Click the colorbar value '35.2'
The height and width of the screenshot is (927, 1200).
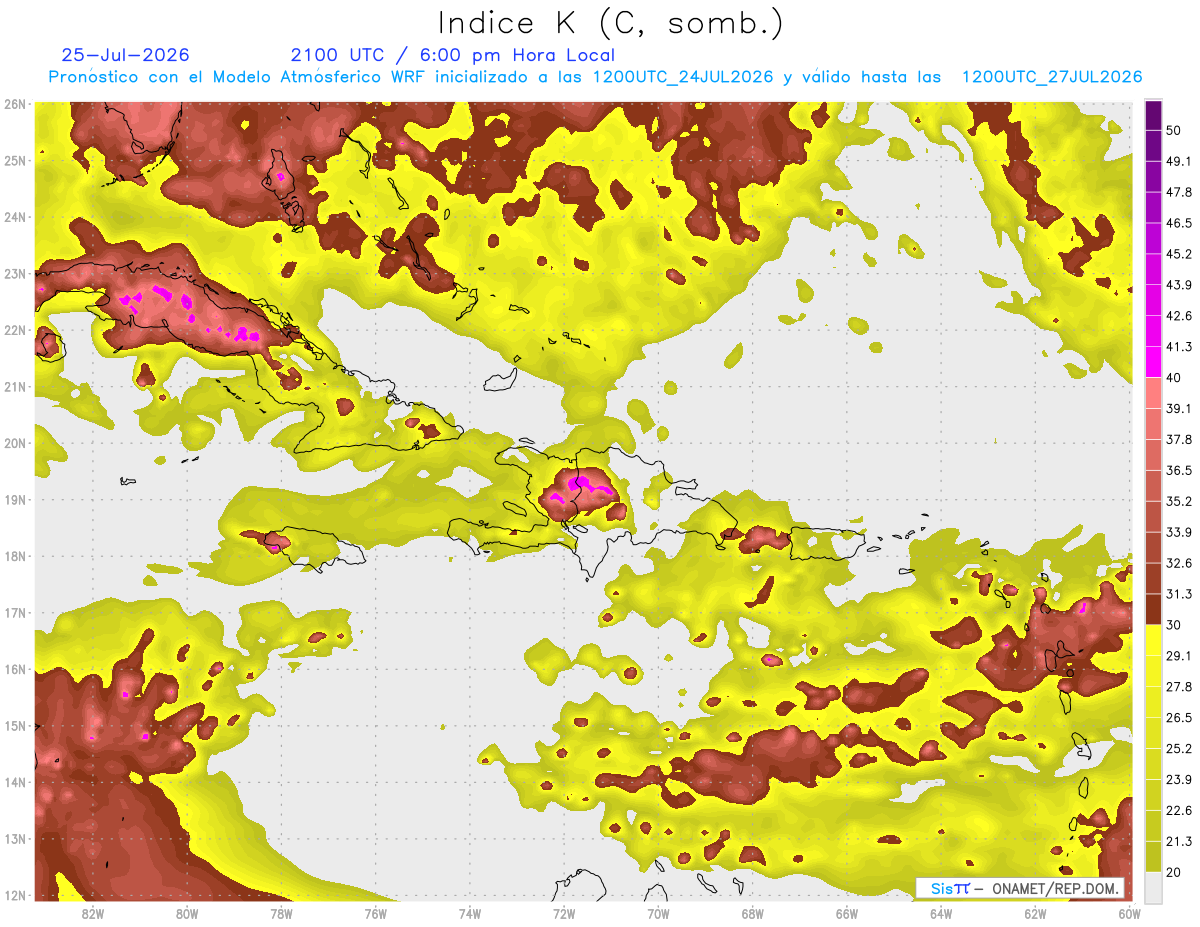click(x=1179, y=501)
